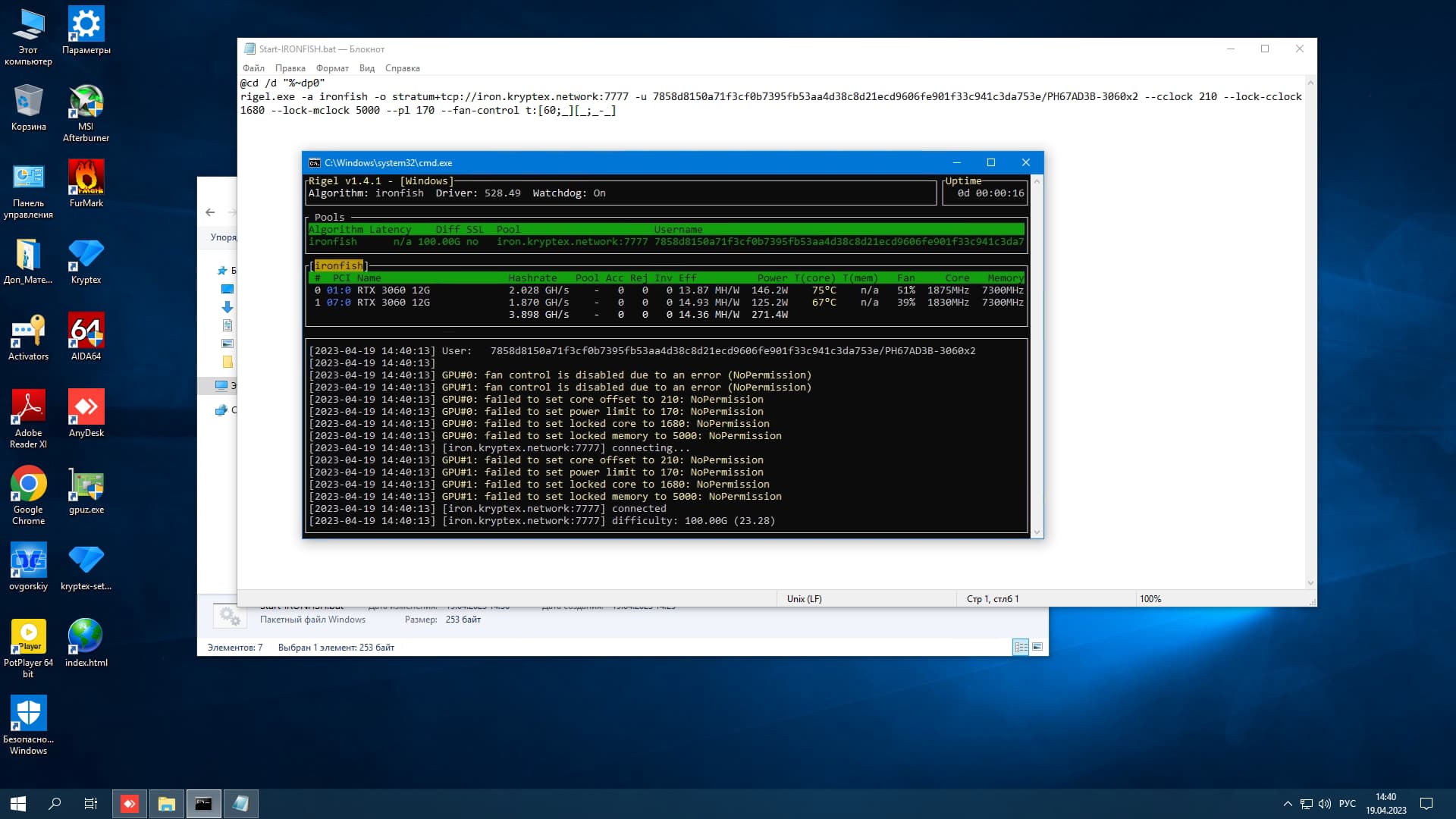This screenshot has height=819, width=1456.
Task: Launch AnyDesk desktop shortcut
Action: 86,414
